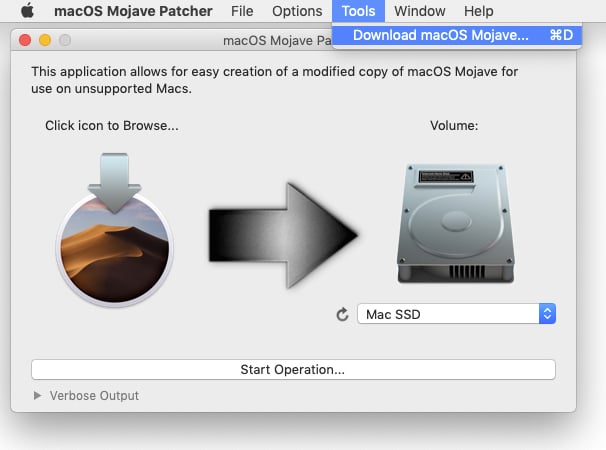Open the Tools menu
The width and height of the screenshot is (606, 450).
point(358,11)
